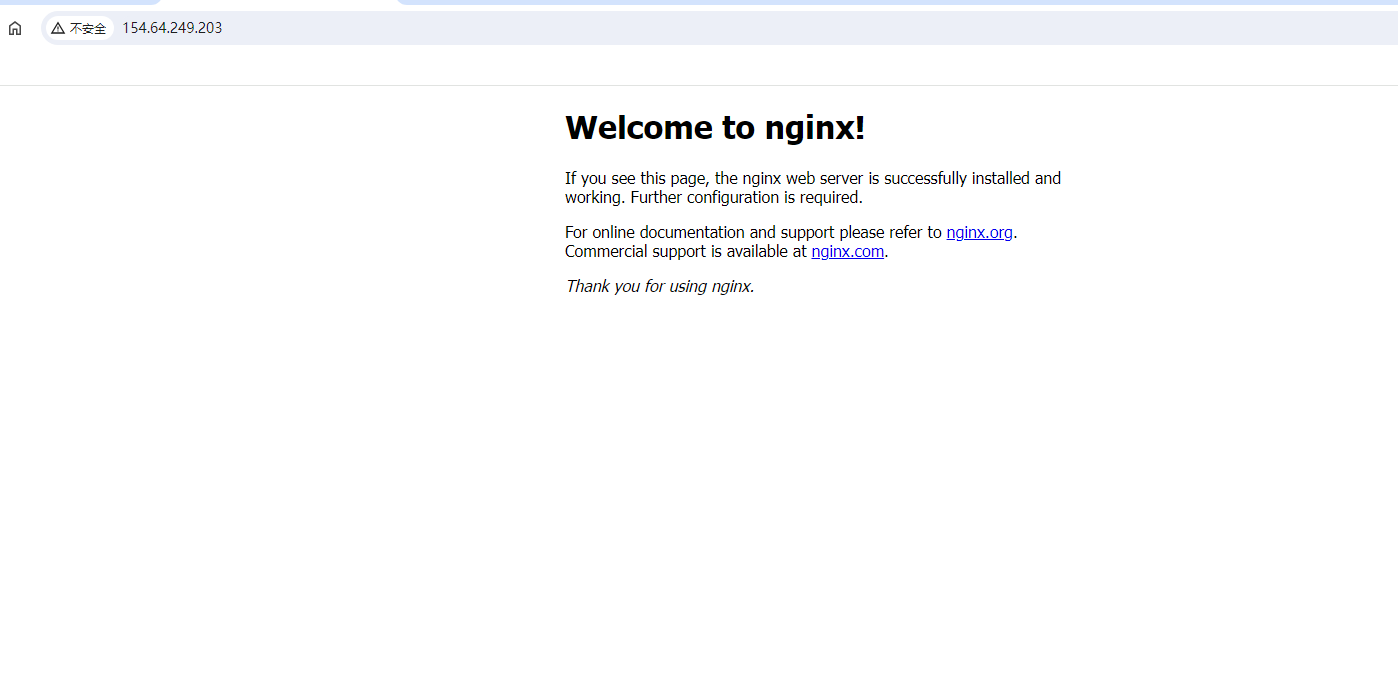Click the browser home icon
1398x698 pixels.
15,28
